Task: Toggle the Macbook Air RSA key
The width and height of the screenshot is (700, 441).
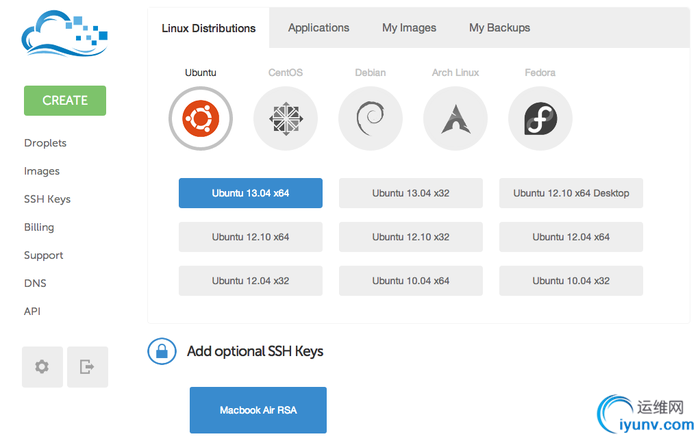Action: pos(258,410)
